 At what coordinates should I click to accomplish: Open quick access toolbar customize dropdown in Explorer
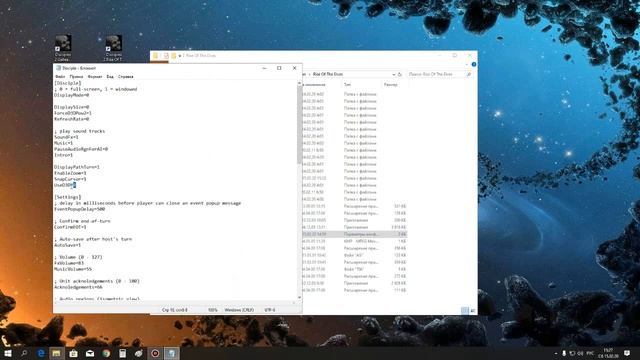(x=180, y=56)
